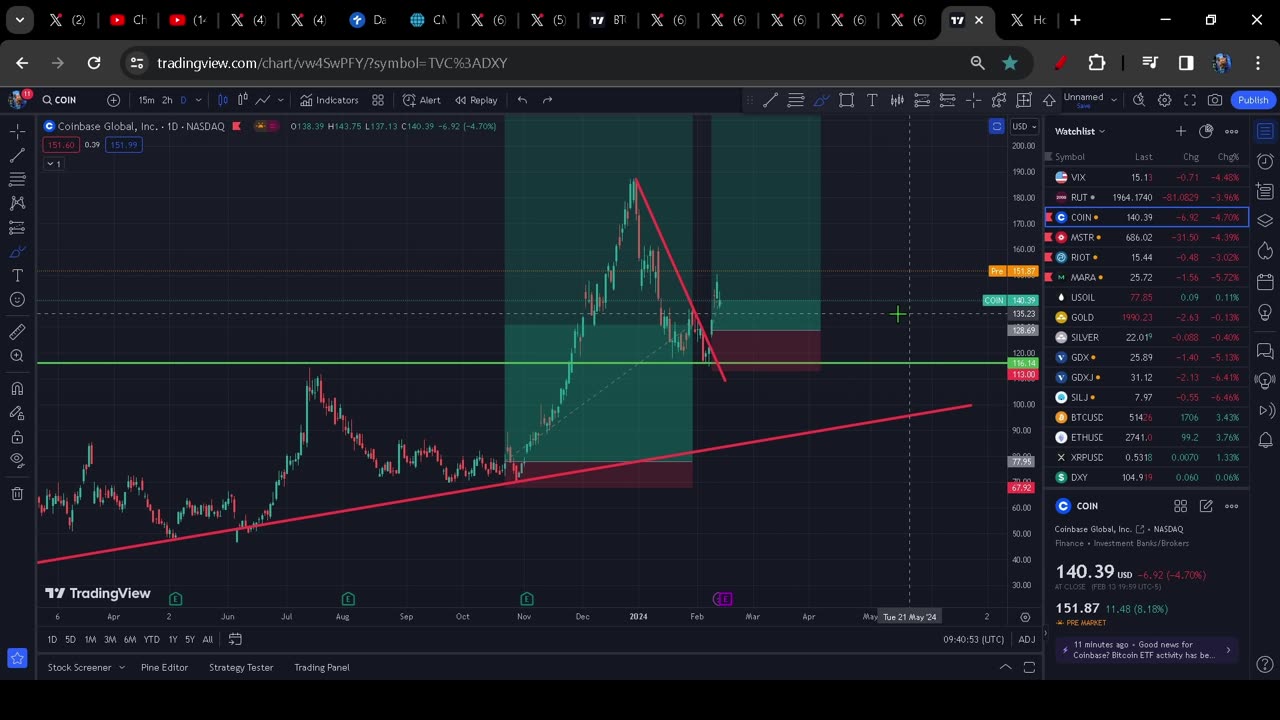Viewport: 1280px width, 720px height.
Task: Open the Strategy Tester tab
Action: (x=241, y=667)
